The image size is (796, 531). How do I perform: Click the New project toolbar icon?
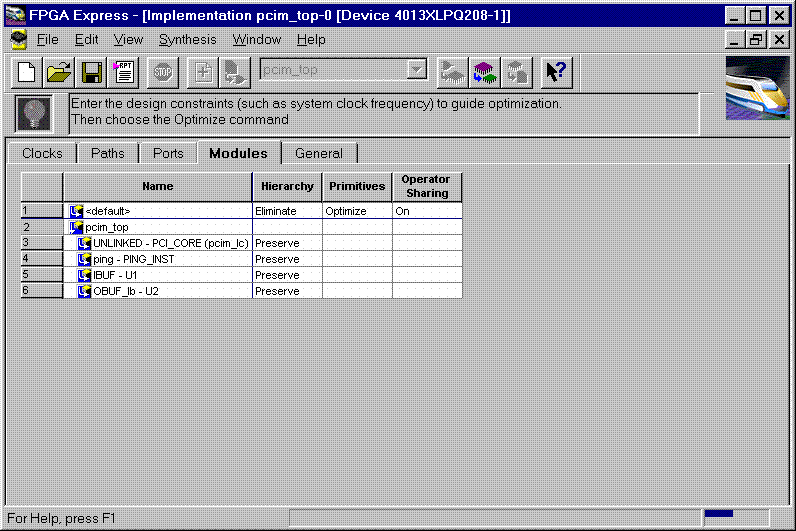pos(28,72)
